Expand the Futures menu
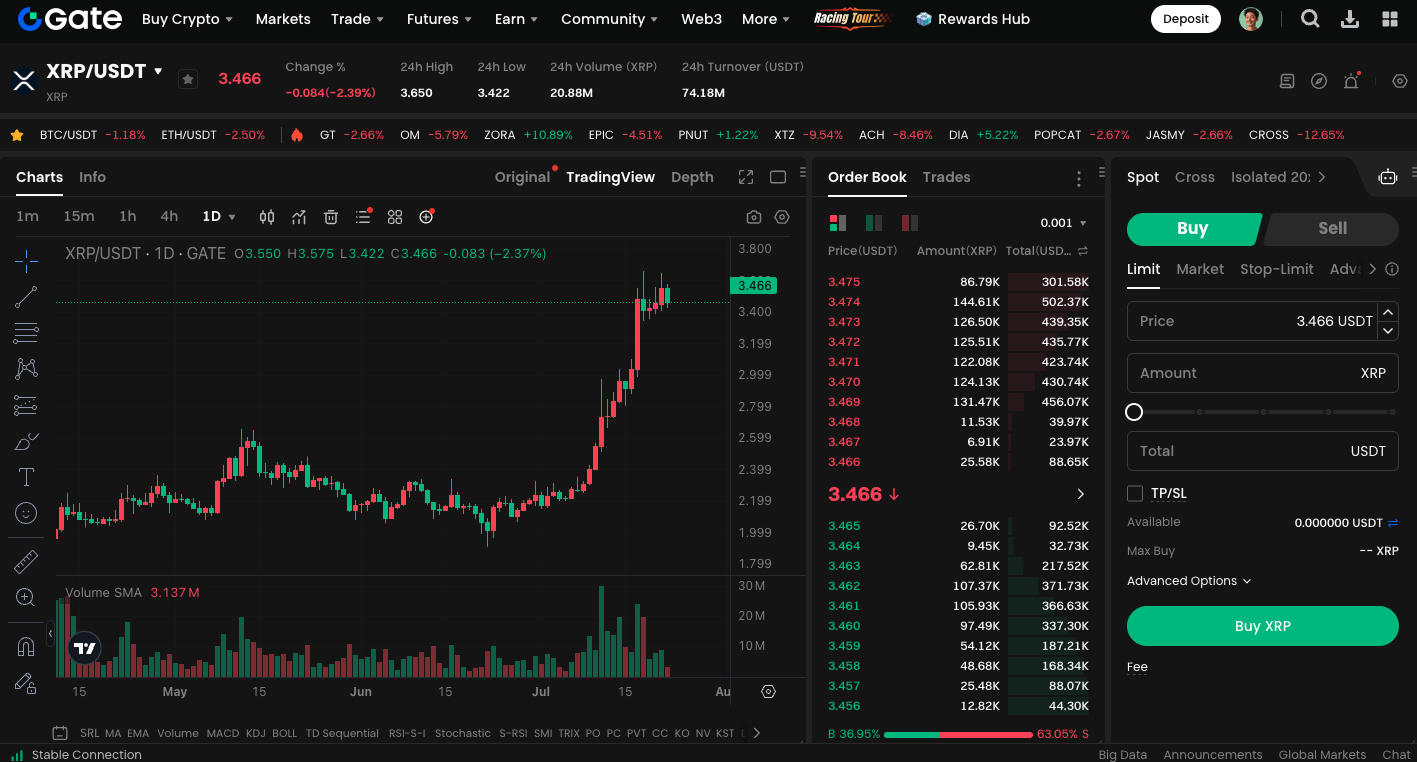The image size is (1417, 762). [x=438, y=19]
